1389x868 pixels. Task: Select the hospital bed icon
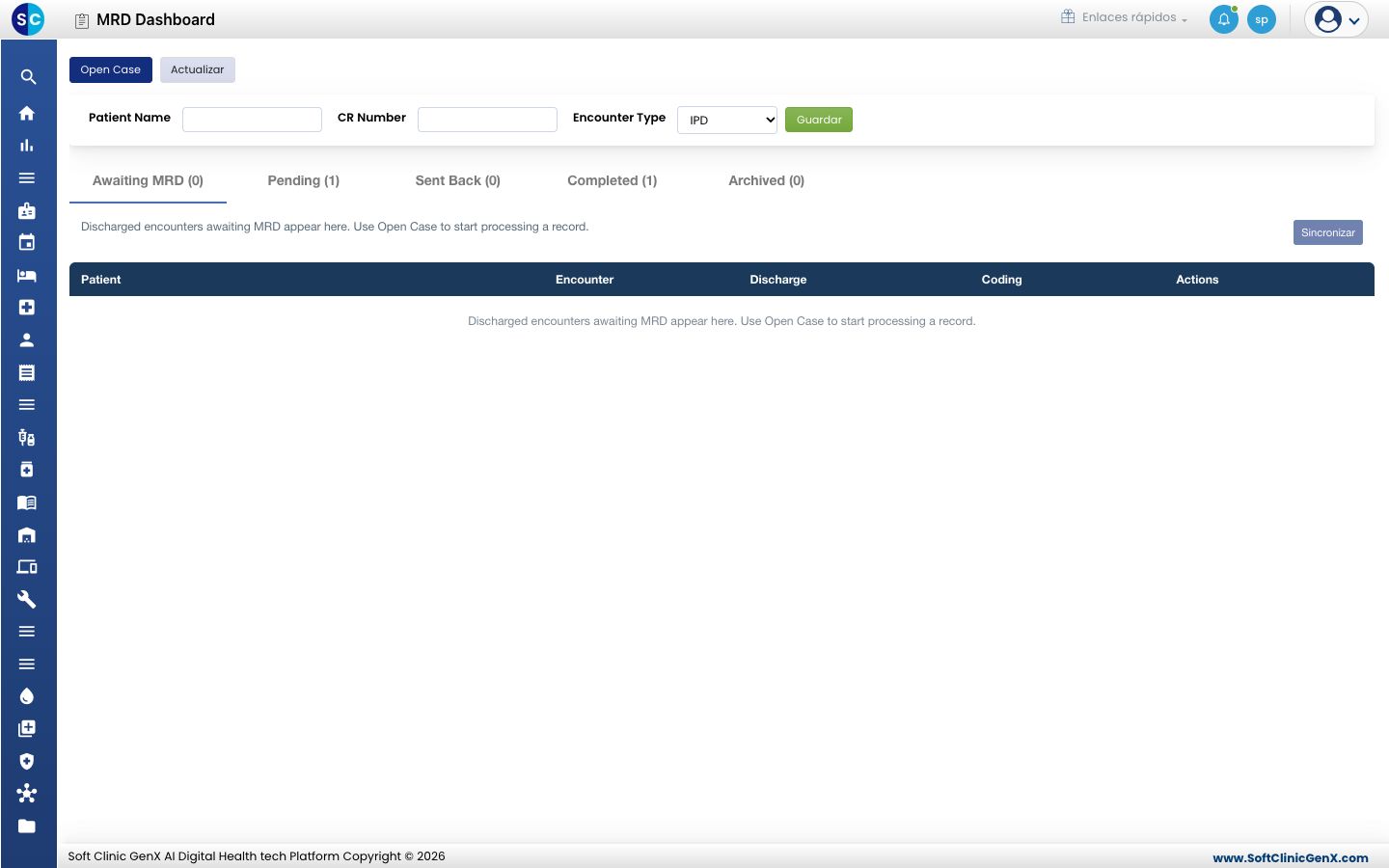[27, 275]
